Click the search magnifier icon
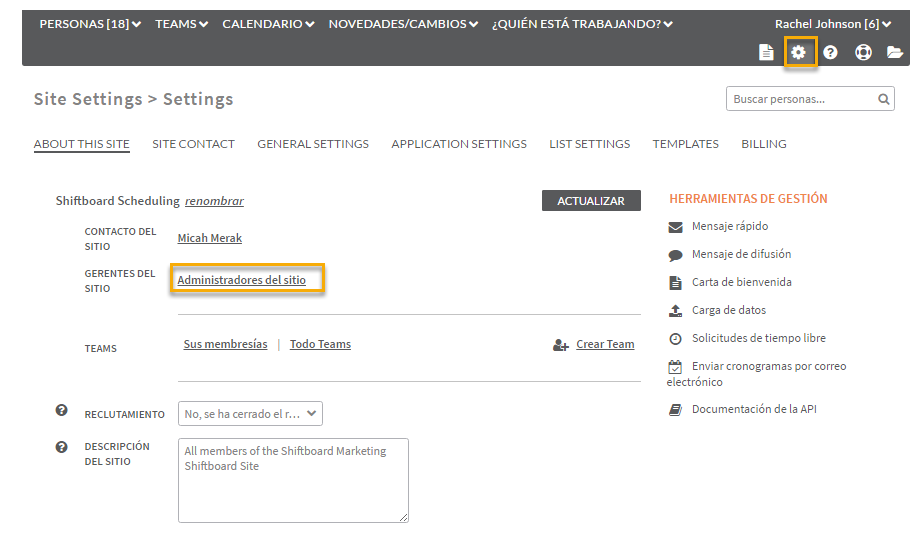The image size is (921, 543). [883, 99]
